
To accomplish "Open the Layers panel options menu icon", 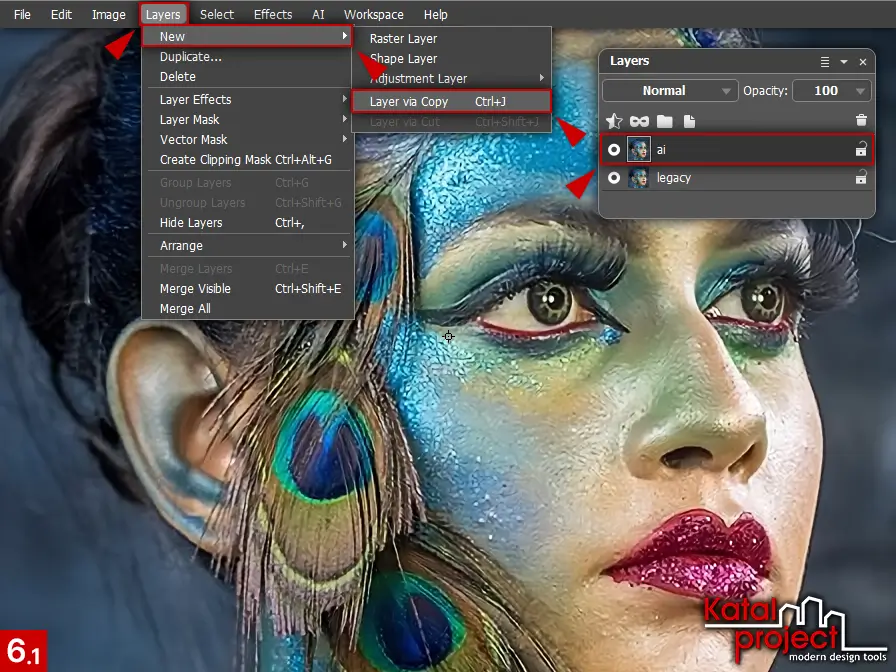I will [825, 62].
